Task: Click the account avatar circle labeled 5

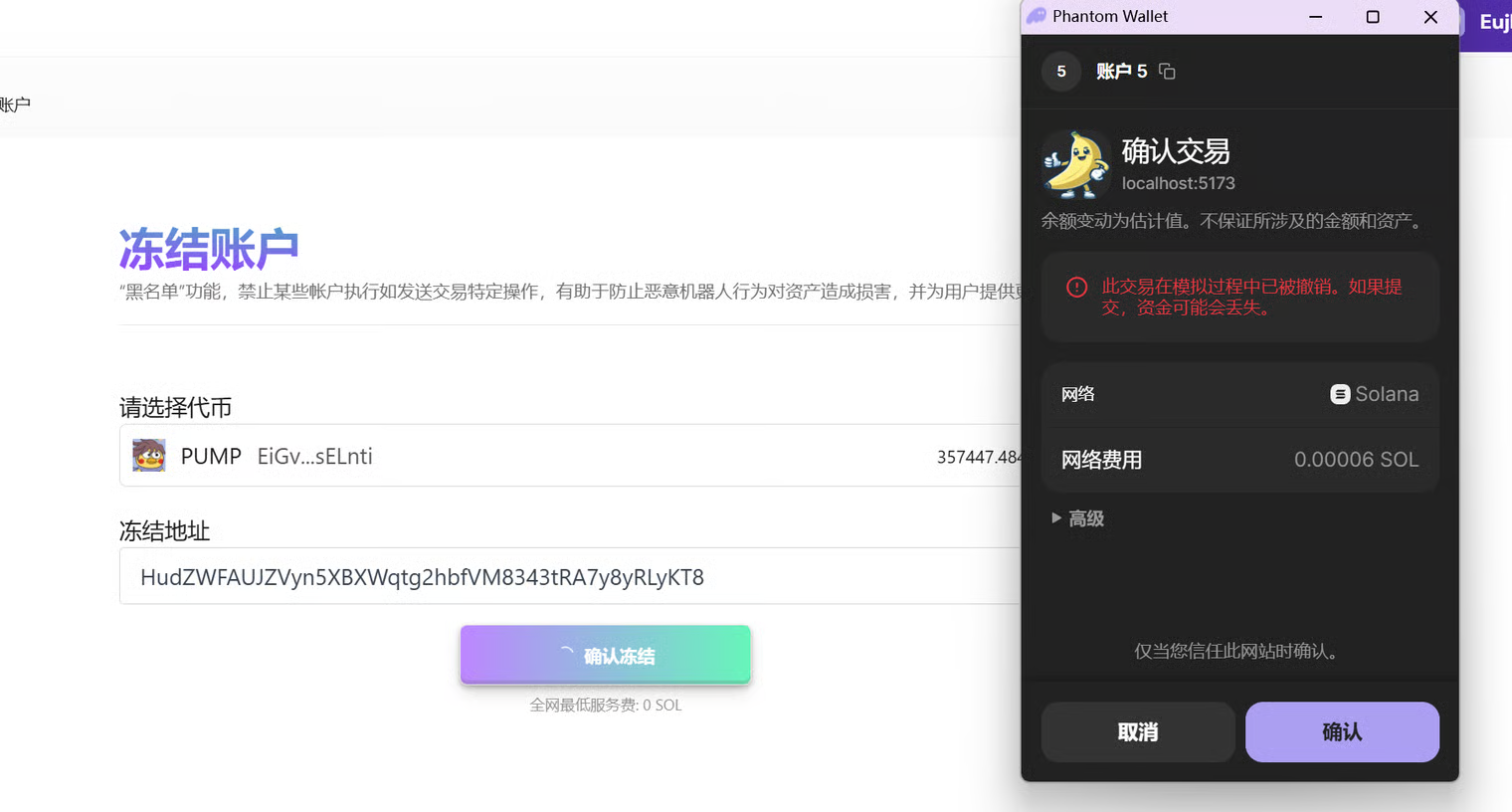Action: (1061, 72)
